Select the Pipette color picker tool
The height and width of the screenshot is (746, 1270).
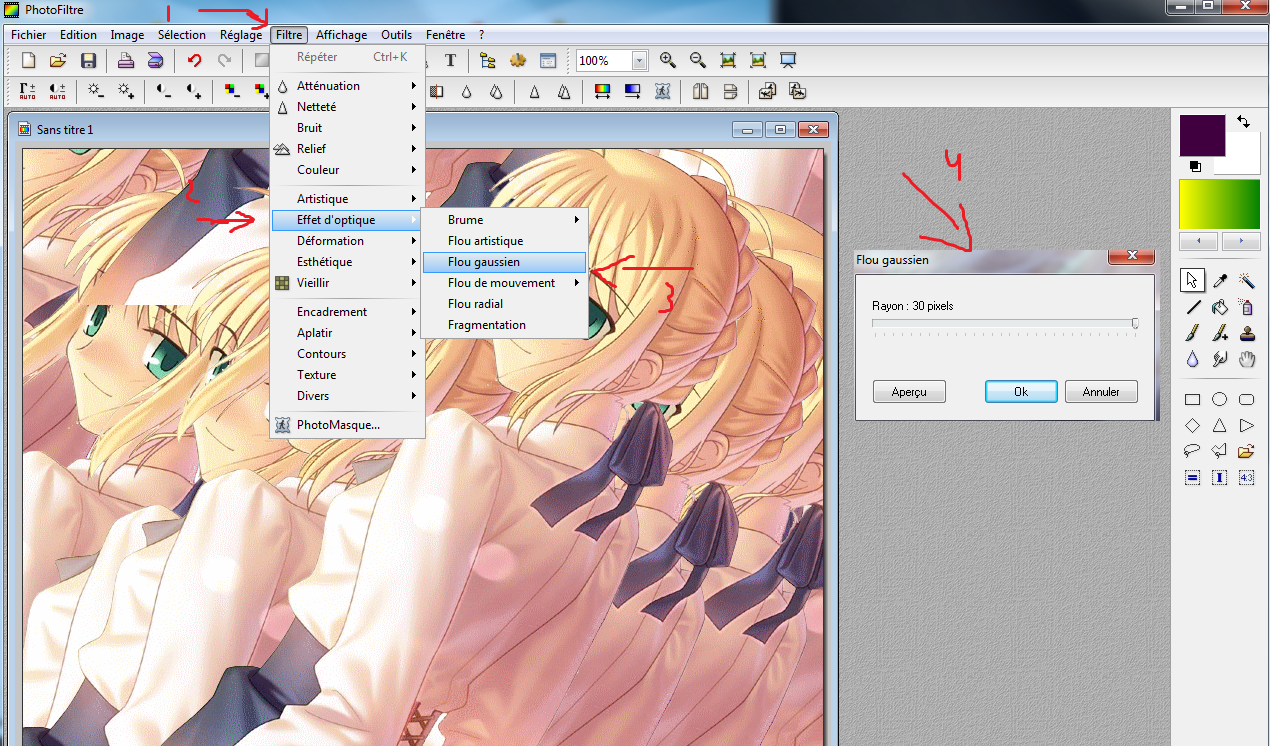(1220, 281)
